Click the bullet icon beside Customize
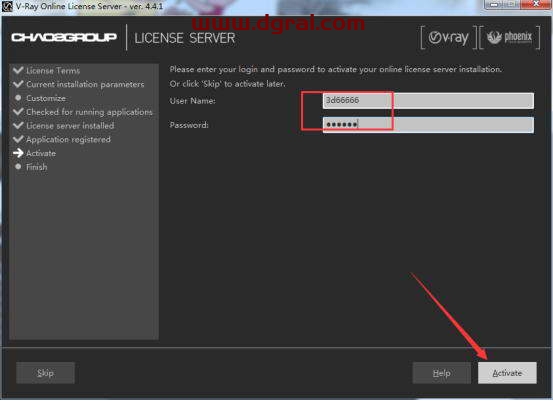The image size is (553, 401). (18, 98)
